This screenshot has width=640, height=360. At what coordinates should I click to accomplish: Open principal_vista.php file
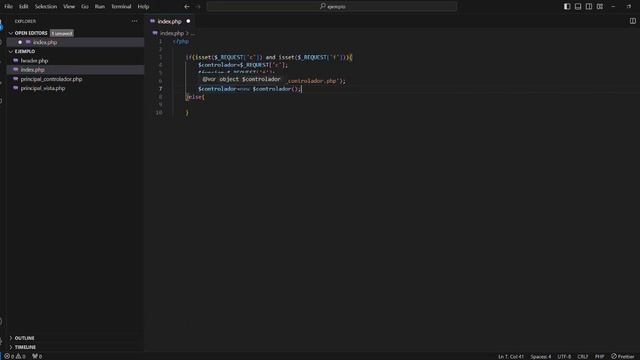coord(43,88)
